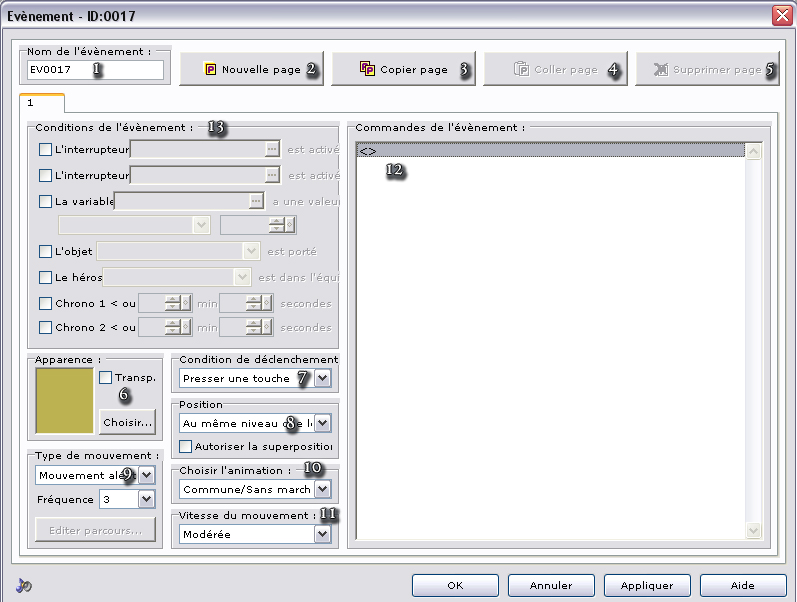The image size is (797, 602).
Task: Enable Autoriser la superposition checkbox
Action: point(185,446)
